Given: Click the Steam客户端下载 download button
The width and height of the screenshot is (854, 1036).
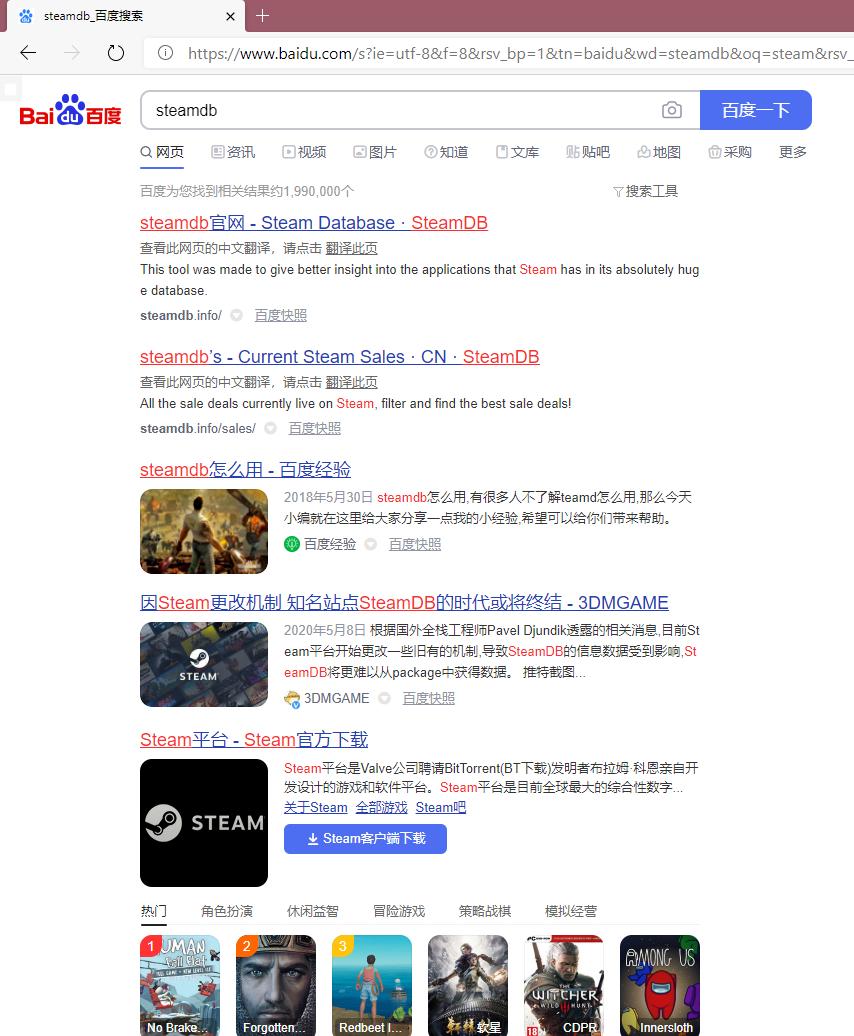Looking at the screenshot, I should (365, 839).
